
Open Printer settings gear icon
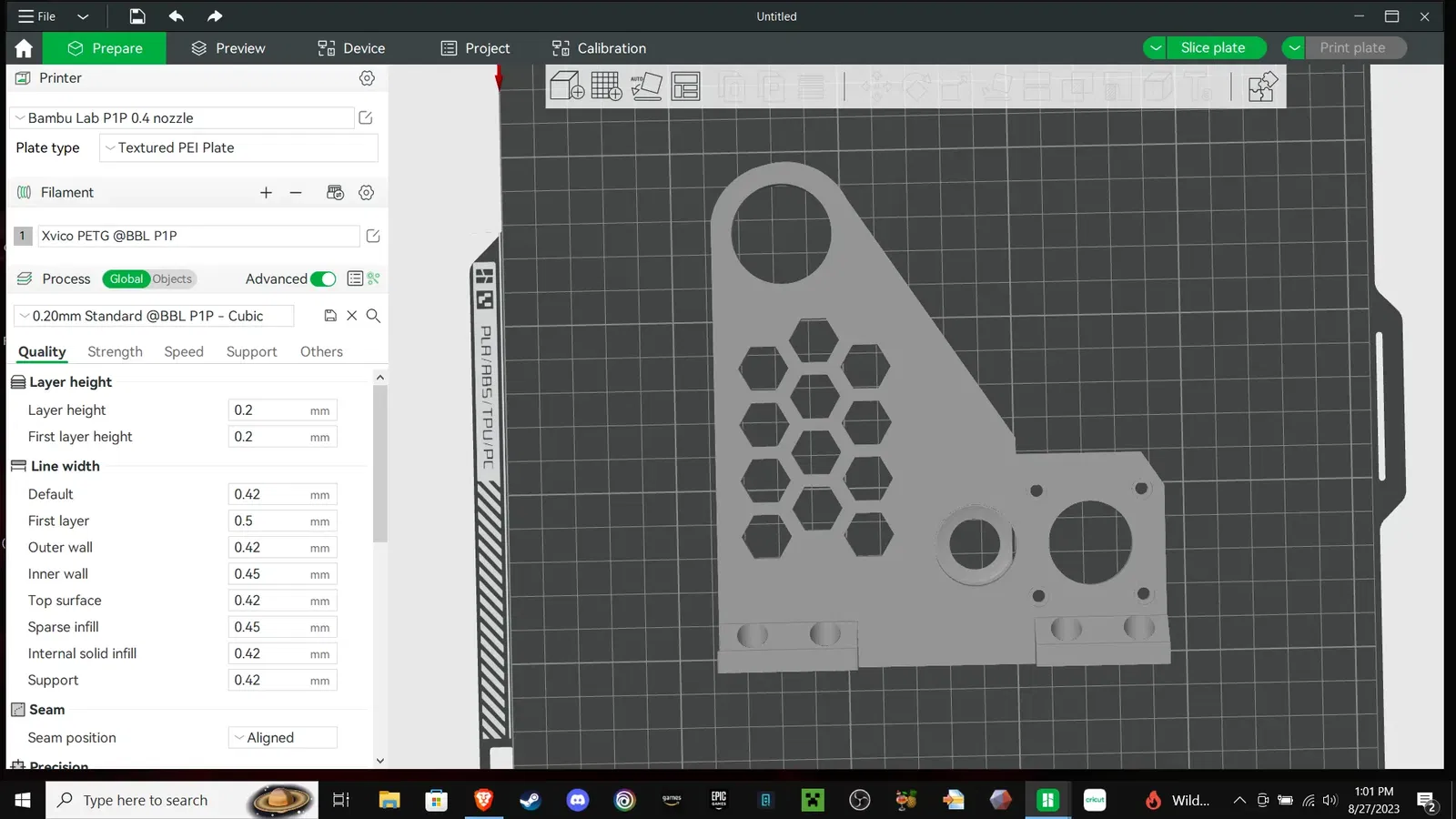[367, 78]
